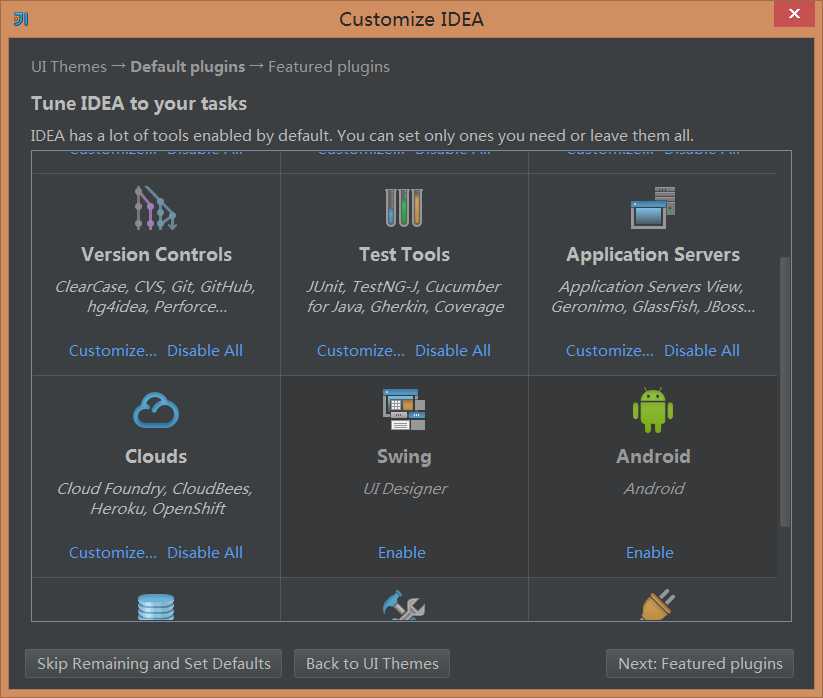Click the Clouds cloud icon
The width and height of the screenshot is (823, 698).
point(156,410)
